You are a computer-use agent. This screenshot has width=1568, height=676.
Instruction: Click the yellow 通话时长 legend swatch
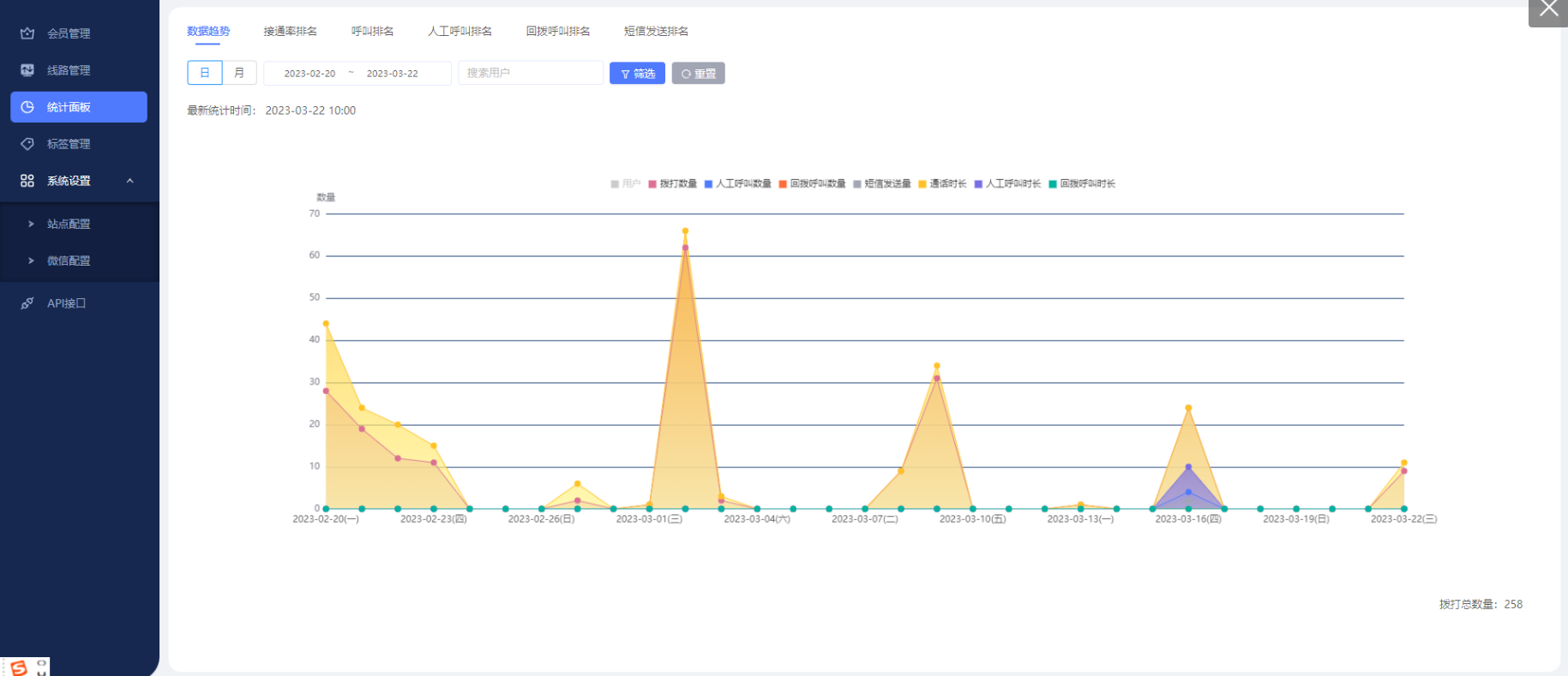[x=922, y=184]
